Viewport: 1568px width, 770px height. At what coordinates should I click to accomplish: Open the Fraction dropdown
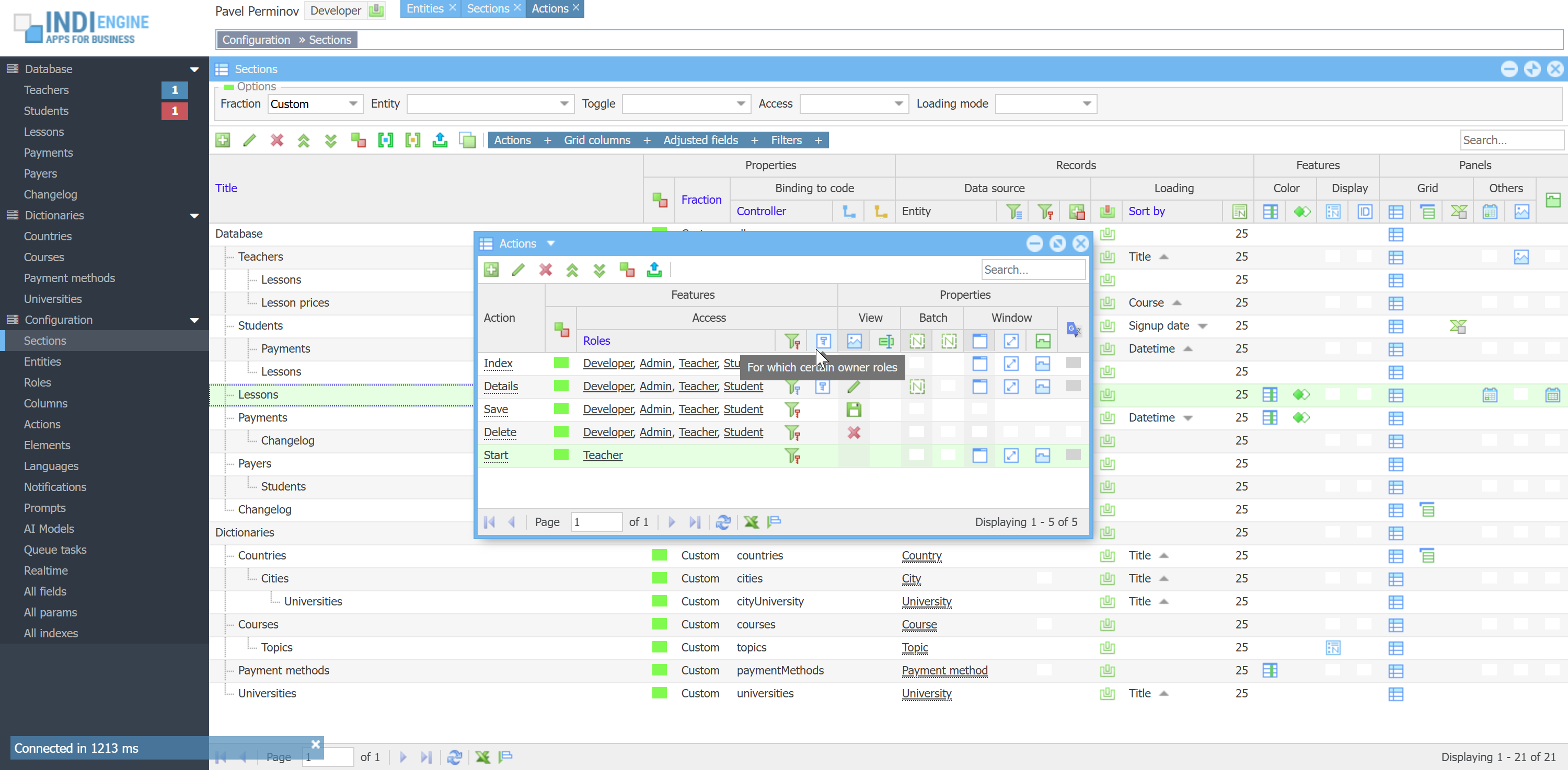[x=352, y=103]
